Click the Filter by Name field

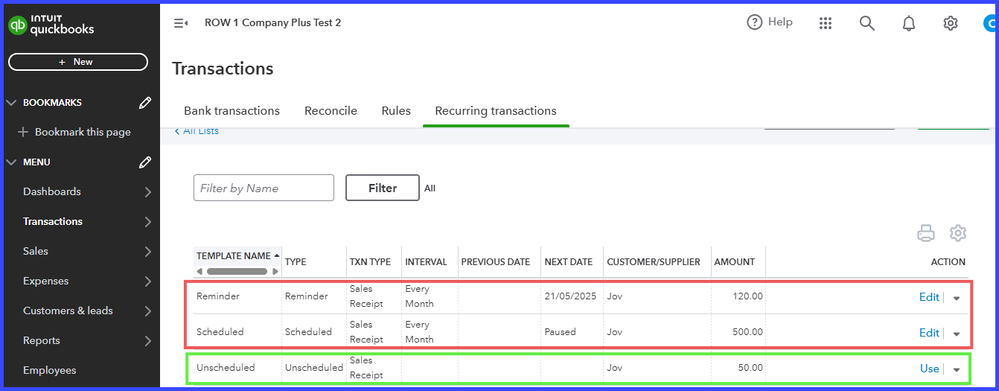(264, 188)
